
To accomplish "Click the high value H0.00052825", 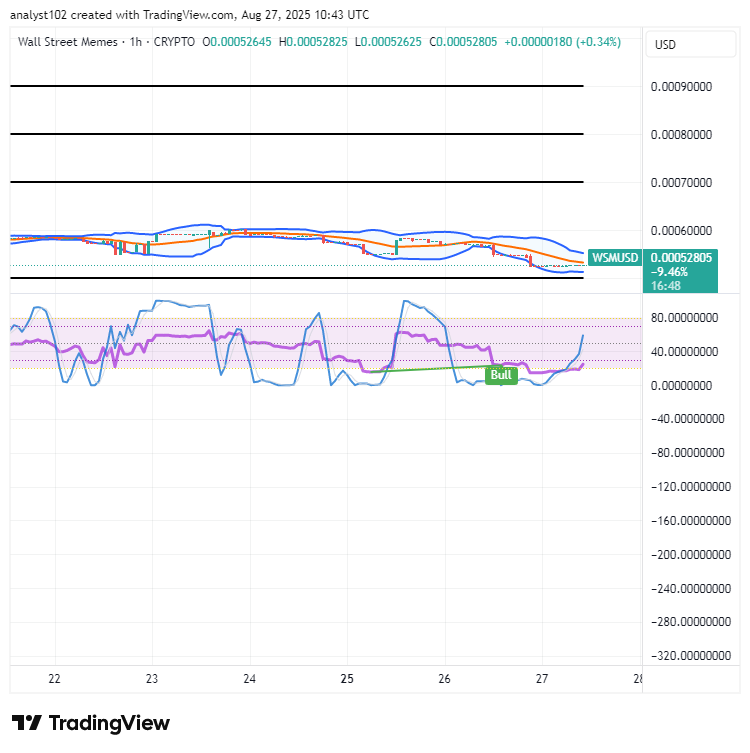I will point(313,42).
